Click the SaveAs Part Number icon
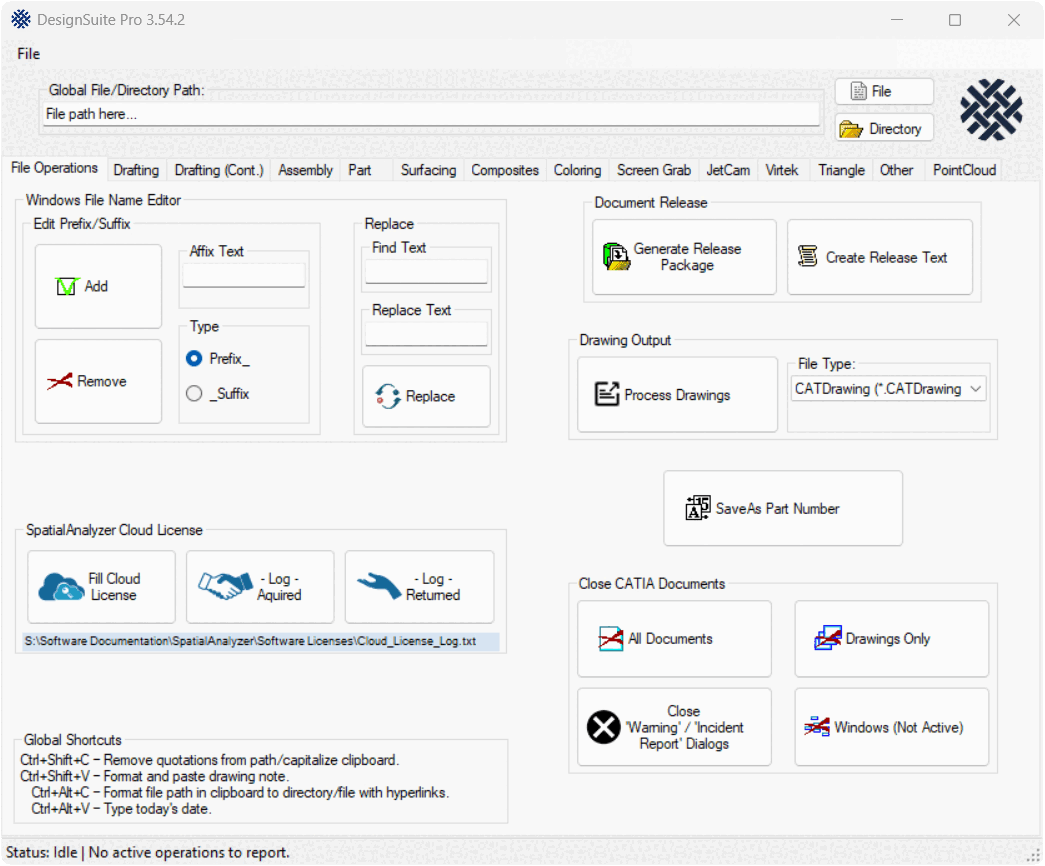Viewport: 1045px width, 866px height. coord(698,508)
